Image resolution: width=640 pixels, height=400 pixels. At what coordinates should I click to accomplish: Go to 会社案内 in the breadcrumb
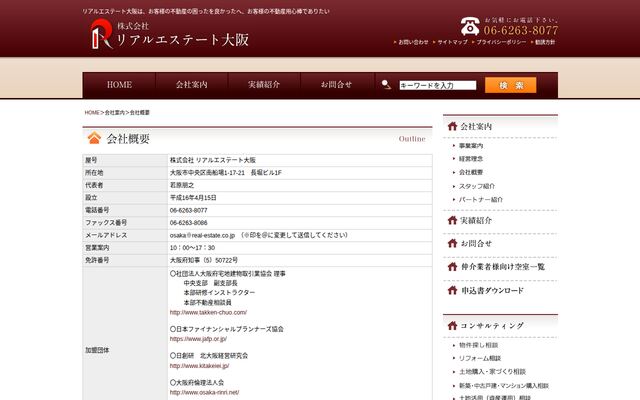click(x=115, y=113)
